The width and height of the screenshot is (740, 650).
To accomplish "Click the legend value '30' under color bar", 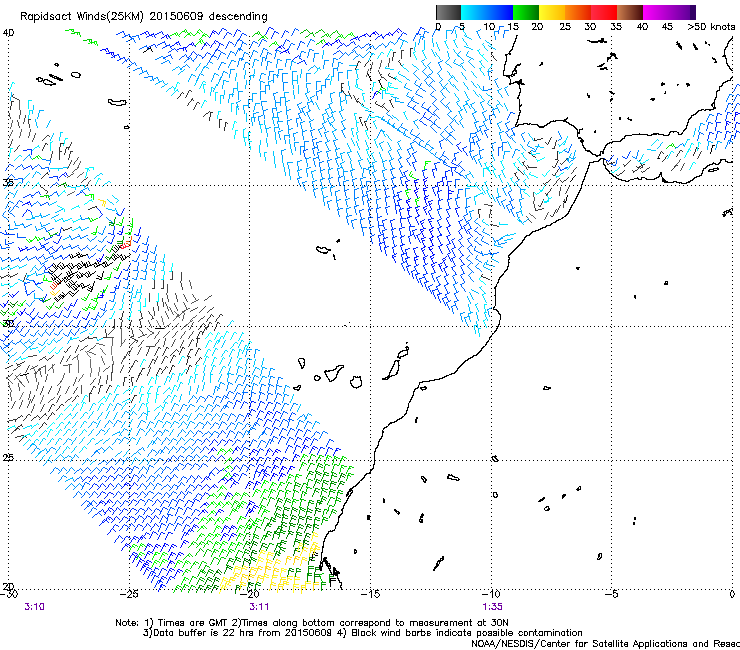I will click(590, 27).
